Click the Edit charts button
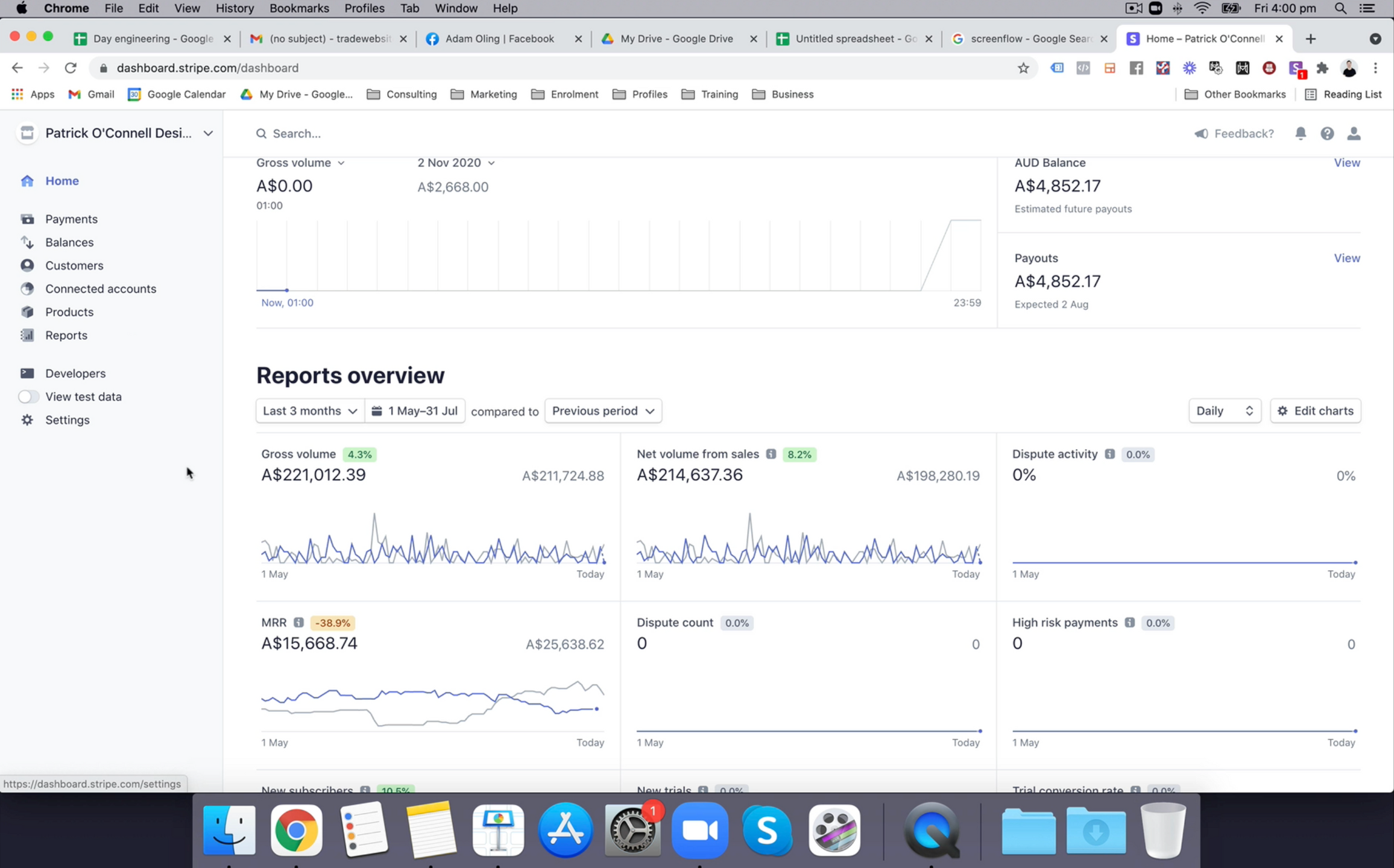 click(x=1315, y=410)
